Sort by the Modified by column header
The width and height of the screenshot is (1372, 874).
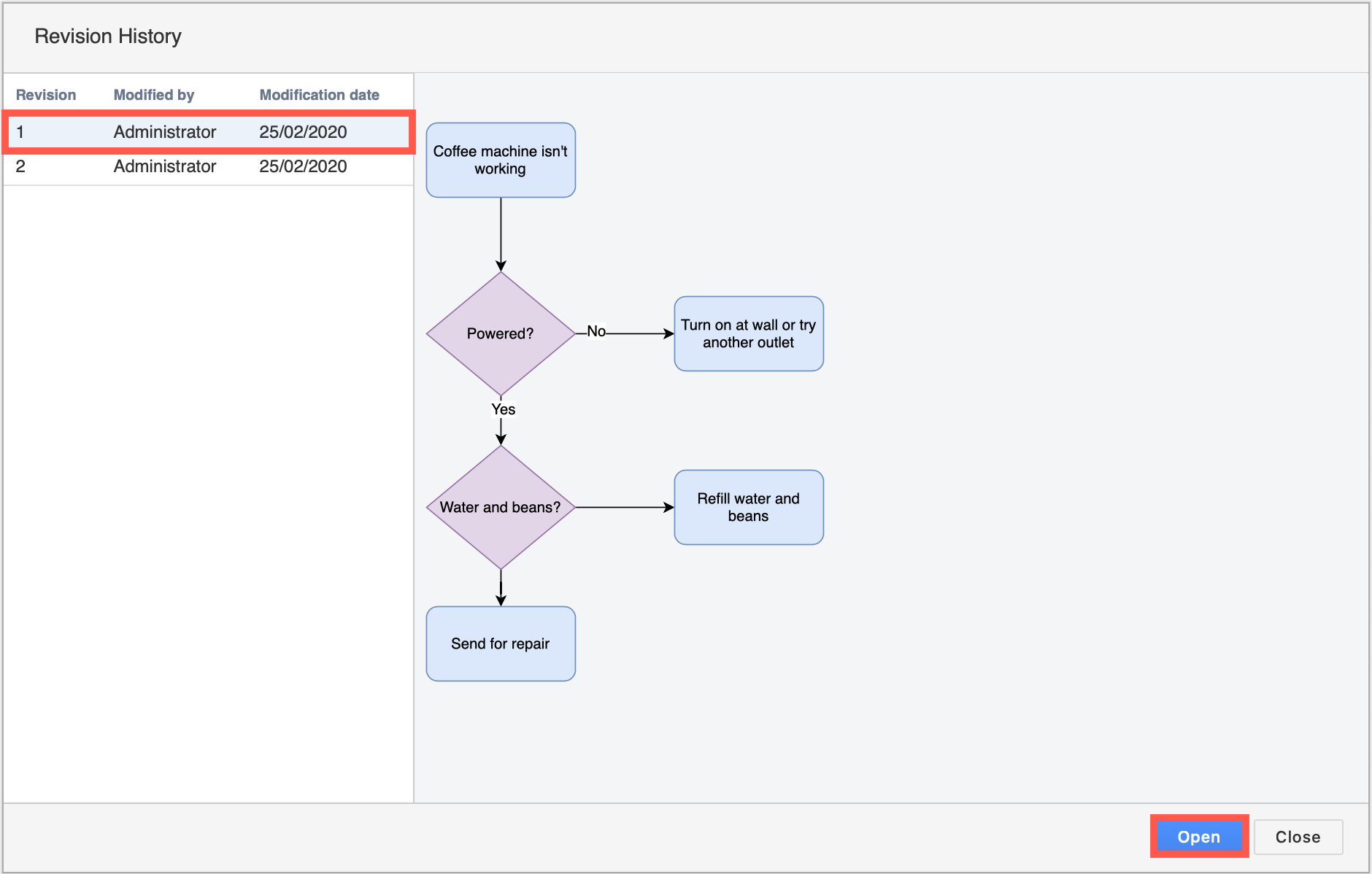coord(154,94)
